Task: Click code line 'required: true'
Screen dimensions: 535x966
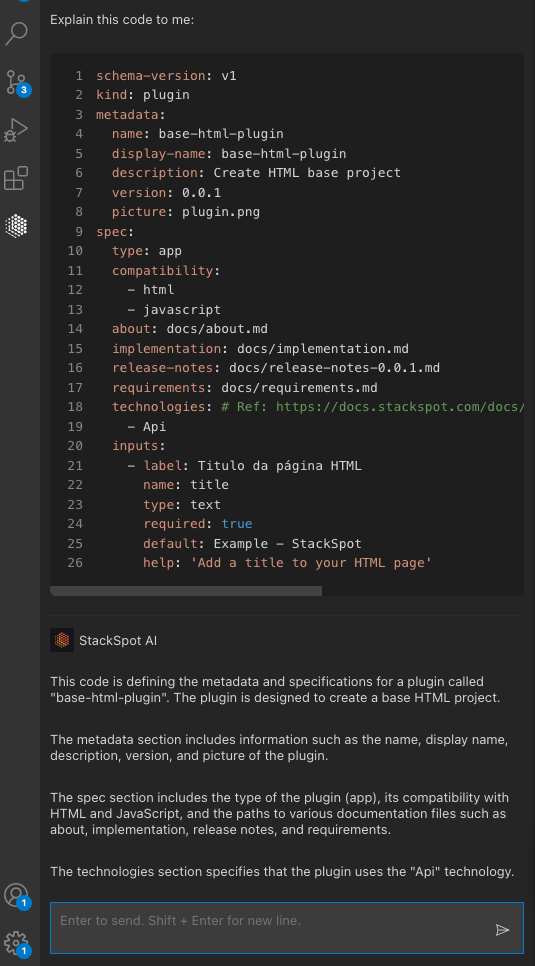Action: tap(197, 524)
